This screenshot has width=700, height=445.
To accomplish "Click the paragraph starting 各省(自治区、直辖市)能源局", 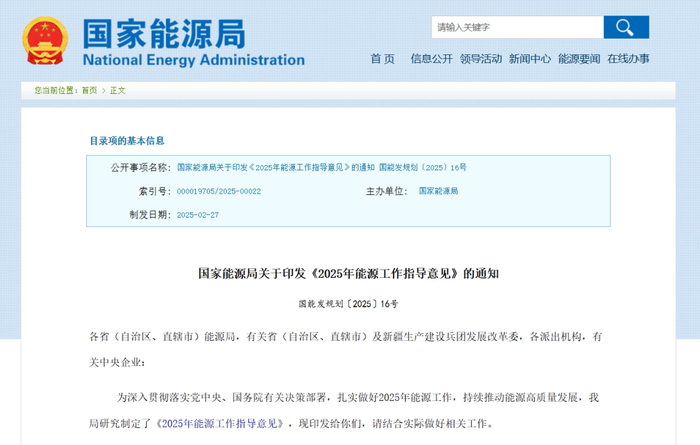I will tap(346, 349).
